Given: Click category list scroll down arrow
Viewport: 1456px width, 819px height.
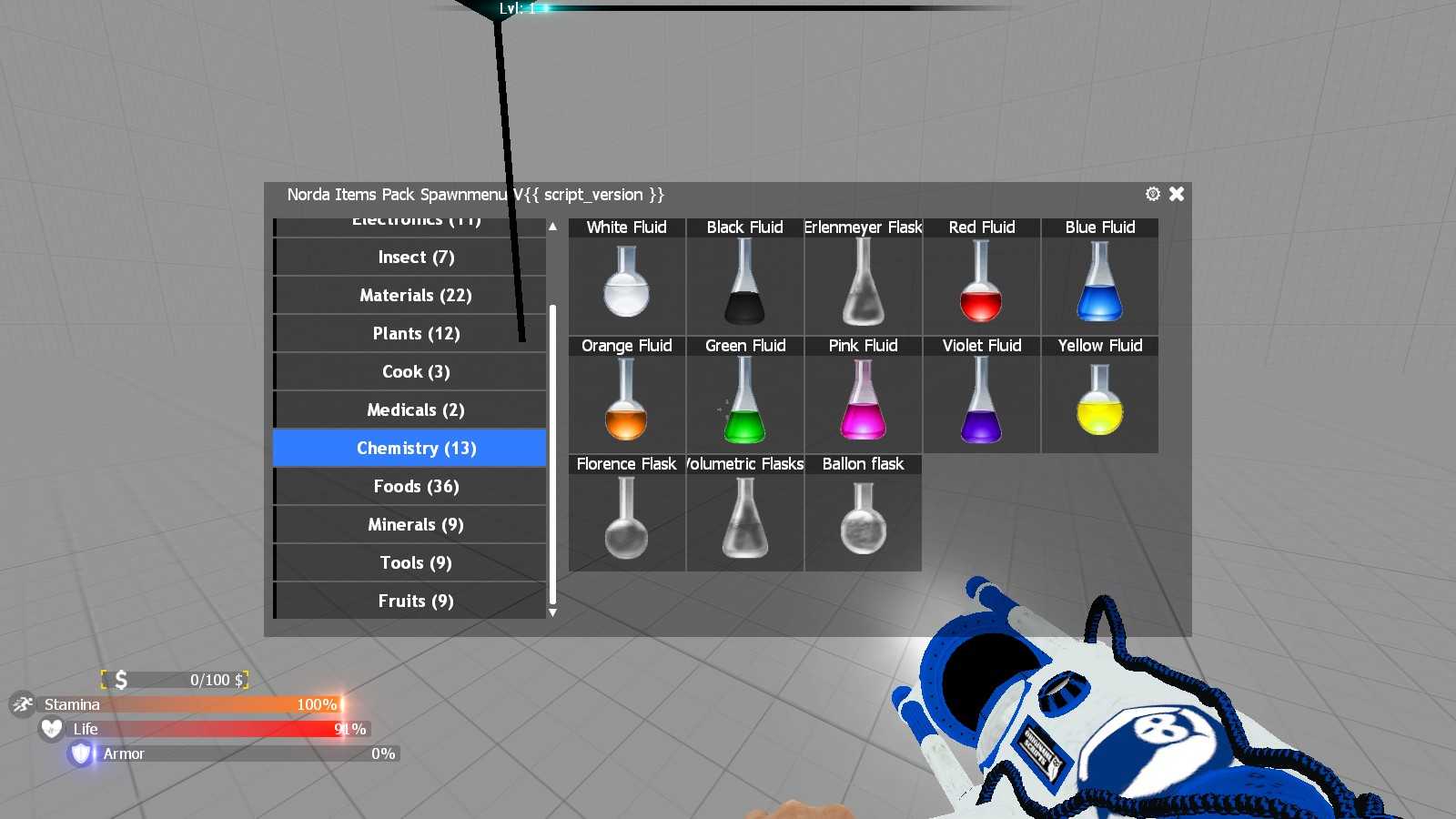Looking at the screenshot, I should (x=552, y=612).
